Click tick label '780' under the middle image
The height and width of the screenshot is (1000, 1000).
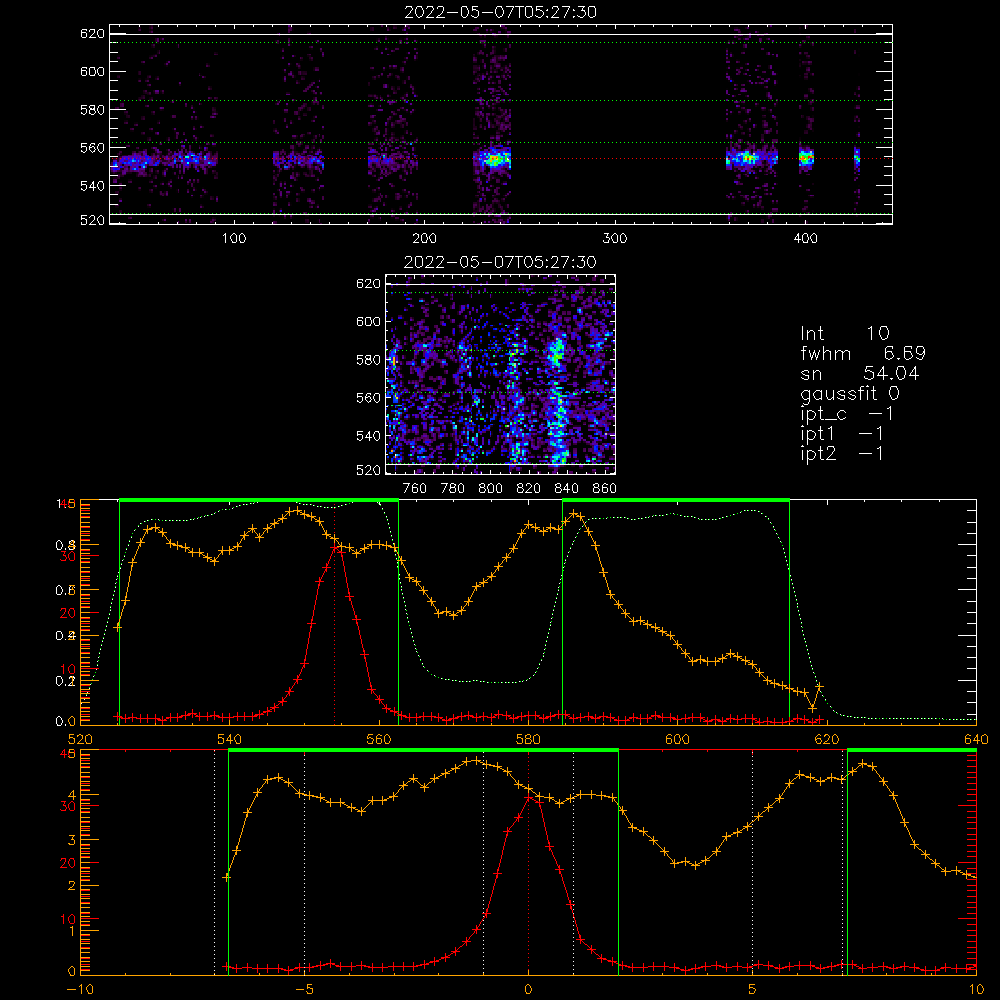(453, 489)
